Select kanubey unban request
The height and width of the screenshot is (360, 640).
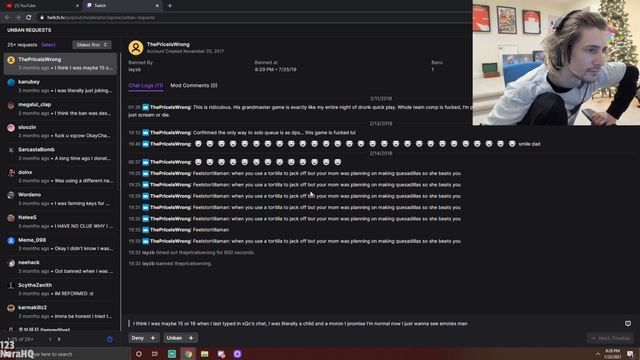[x=60, y=86]
